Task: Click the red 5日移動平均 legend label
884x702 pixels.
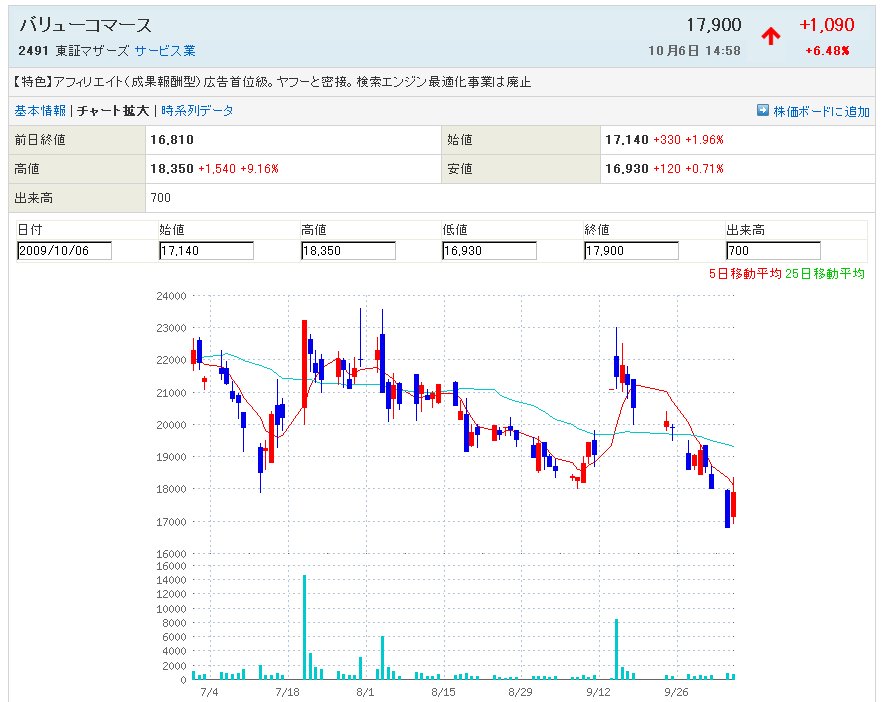Action: (x=746, y=273)
